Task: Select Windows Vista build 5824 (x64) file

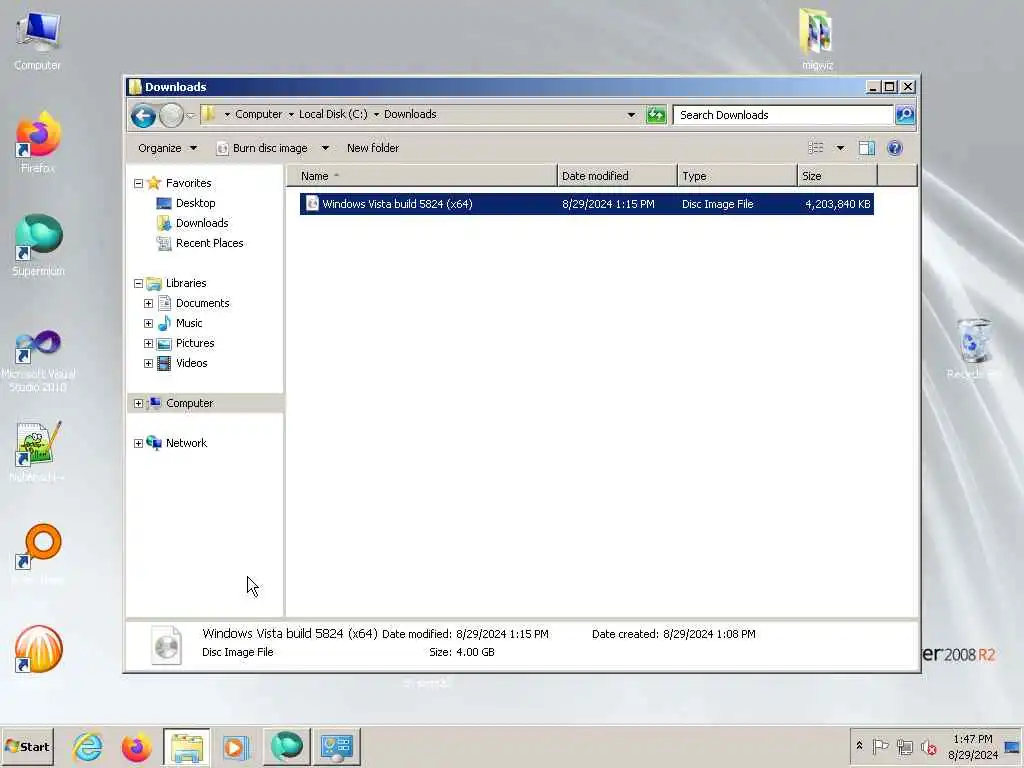Action: coord(586,204)
